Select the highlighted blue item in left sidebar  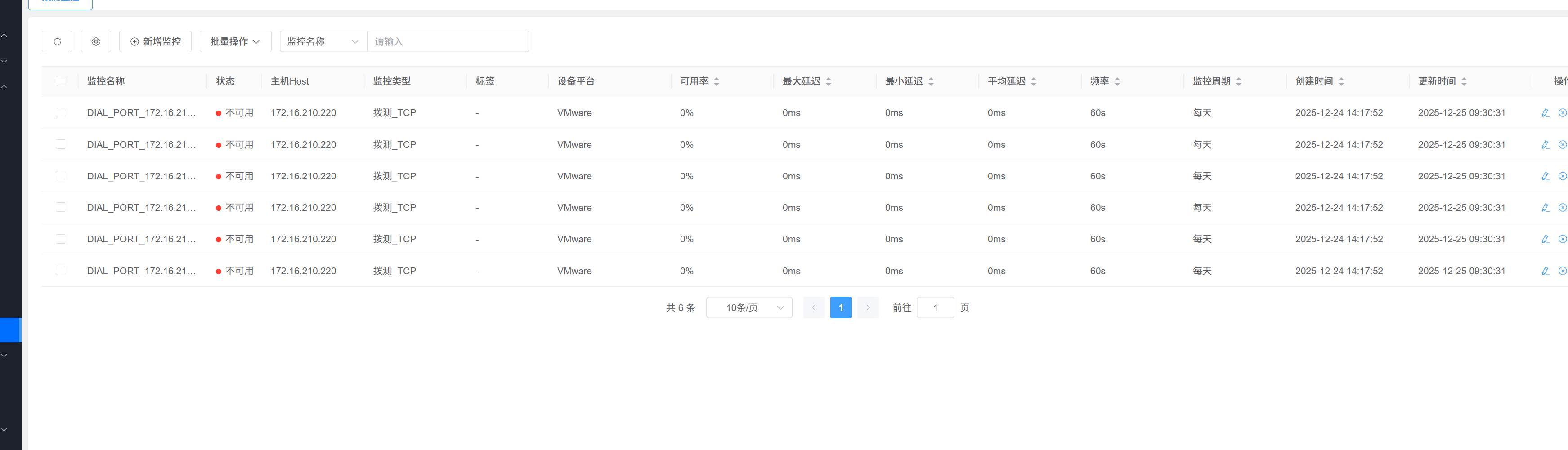coord(10,330)
